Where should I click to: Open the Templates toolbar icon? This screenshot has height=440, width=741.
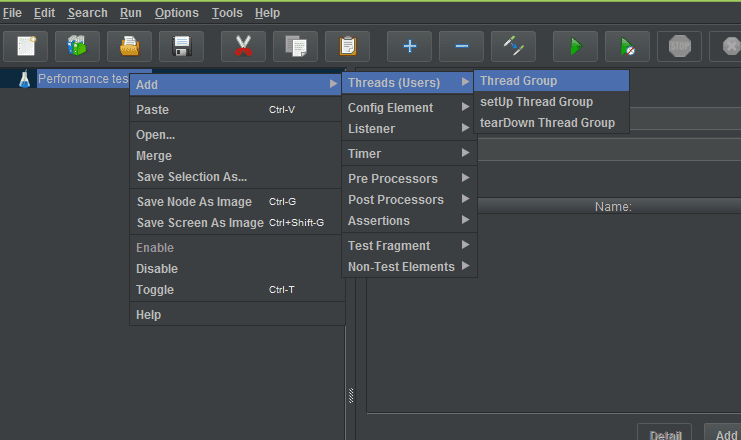[x=77, y=46]
